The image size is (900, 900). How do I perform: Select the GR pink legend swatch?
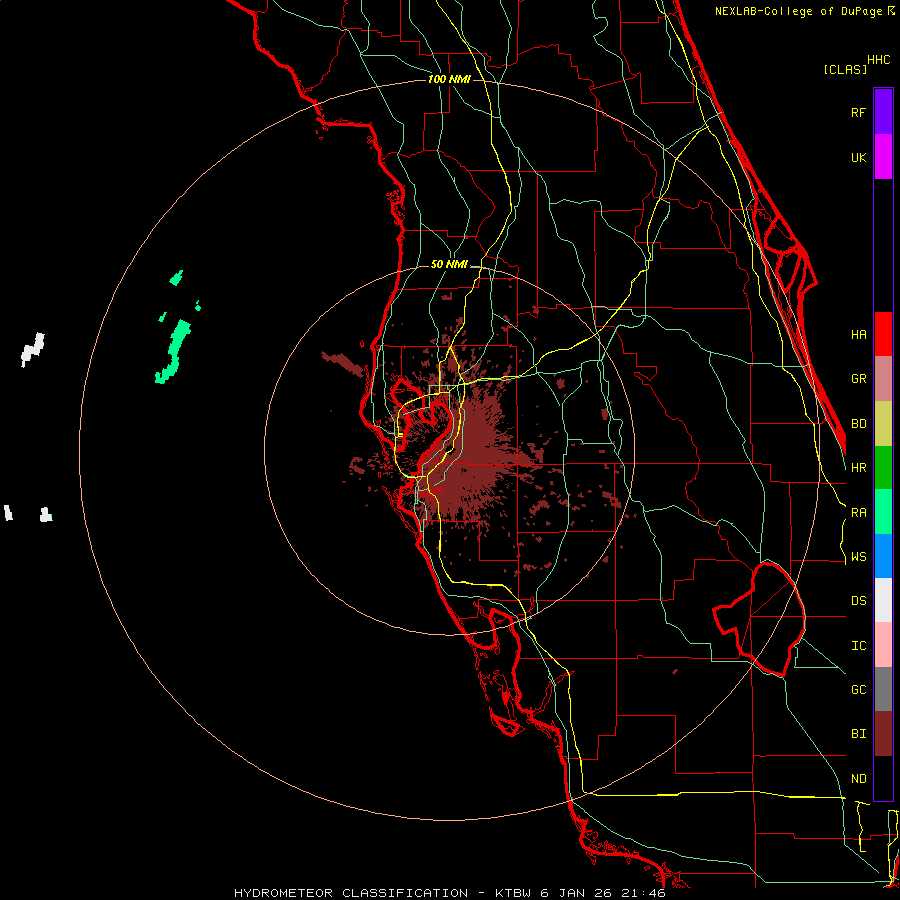(883, 379)
